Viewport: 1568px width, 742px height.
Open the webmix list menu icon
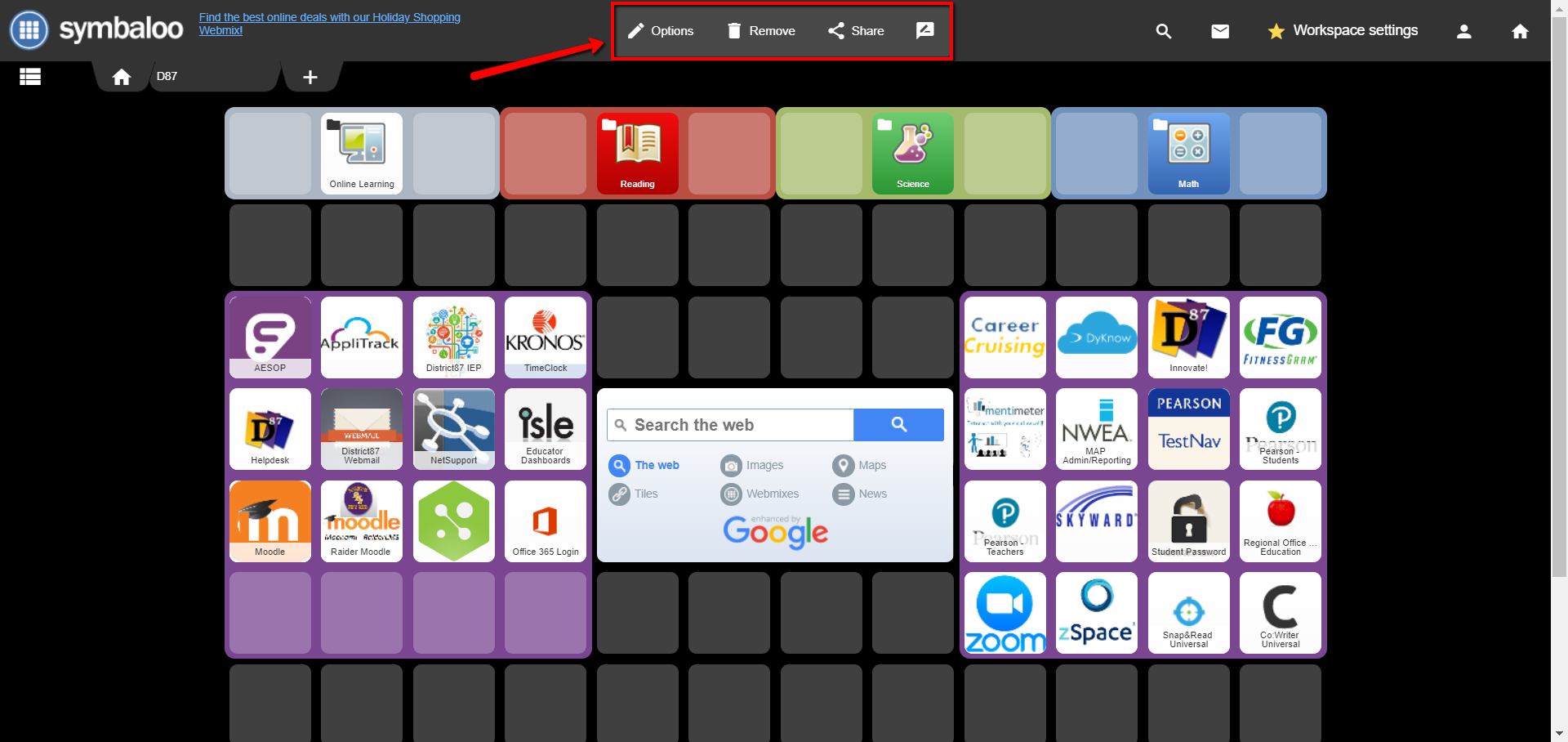click(30, 77)
